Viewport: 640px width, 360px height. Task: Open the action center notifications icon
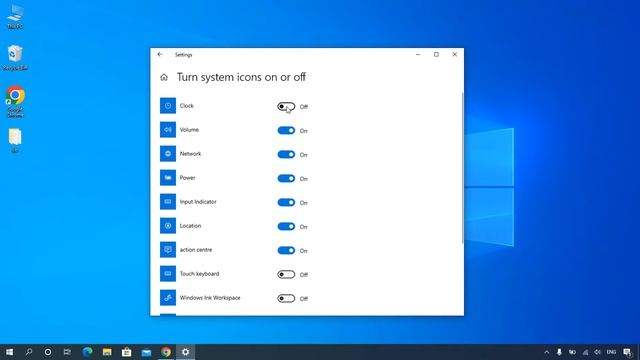pos(627,352)
